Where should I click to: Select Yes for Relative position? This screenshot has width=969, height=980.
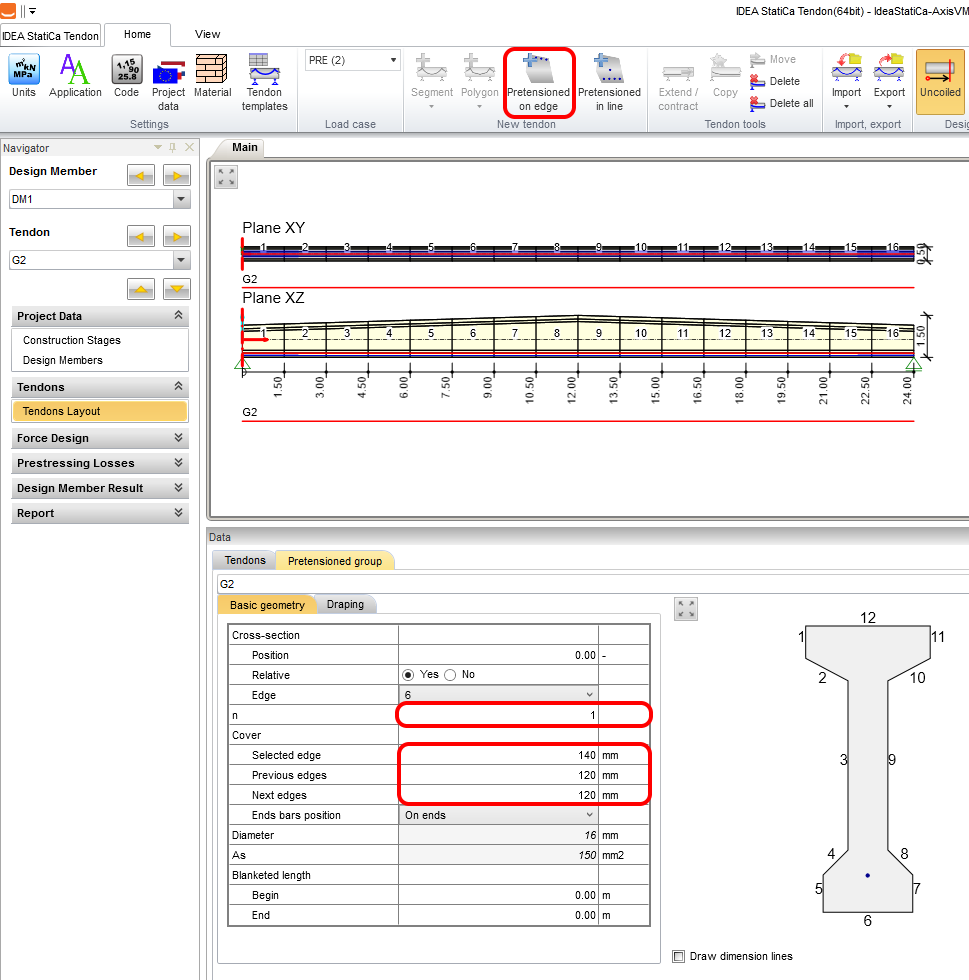click(408, 675)
